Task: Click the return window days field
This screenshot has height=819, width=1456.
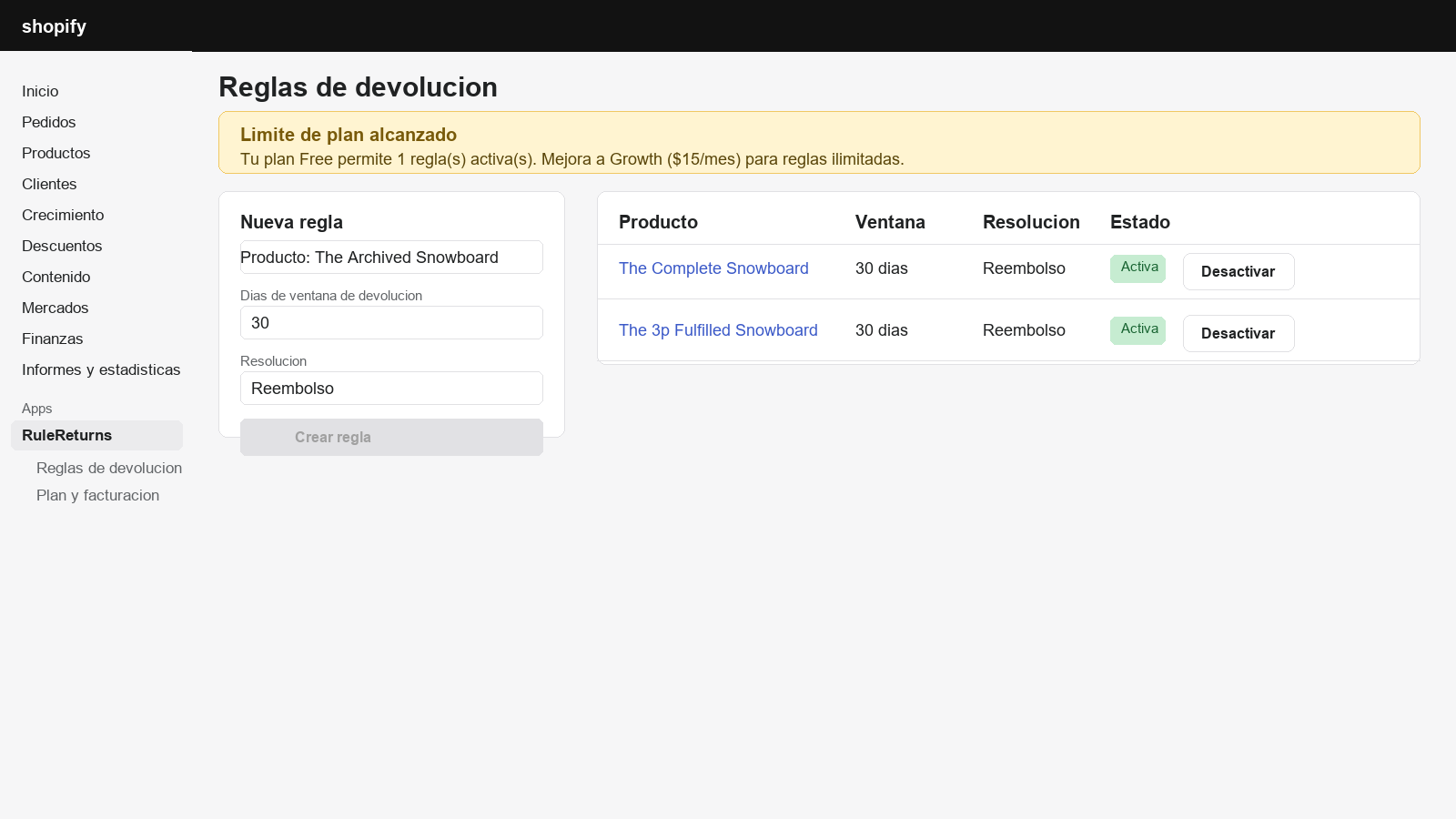Action: [x=391, y=323]
